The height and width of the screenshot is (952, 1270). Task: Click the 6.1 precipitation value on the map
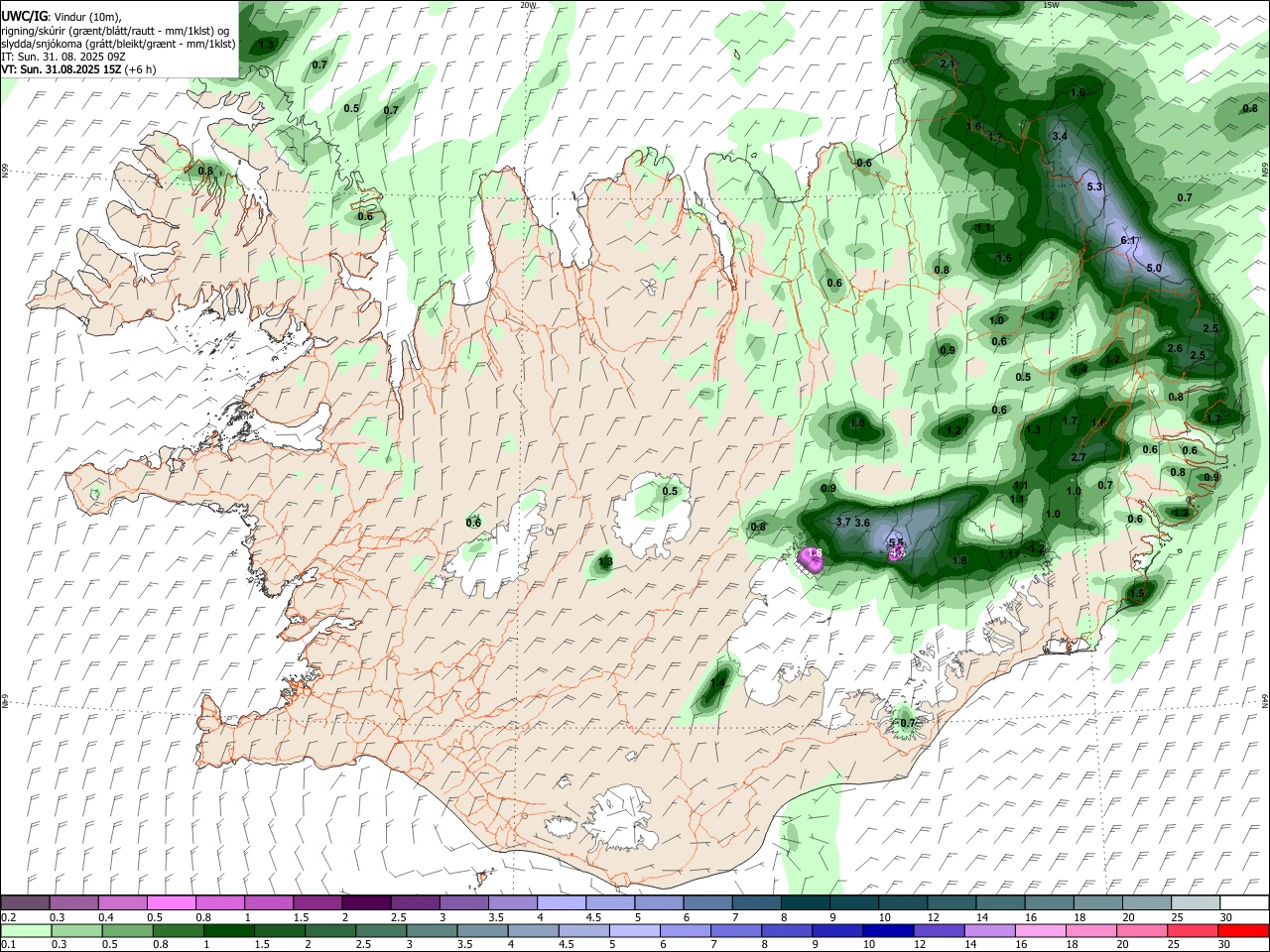tap(1128, 241)
